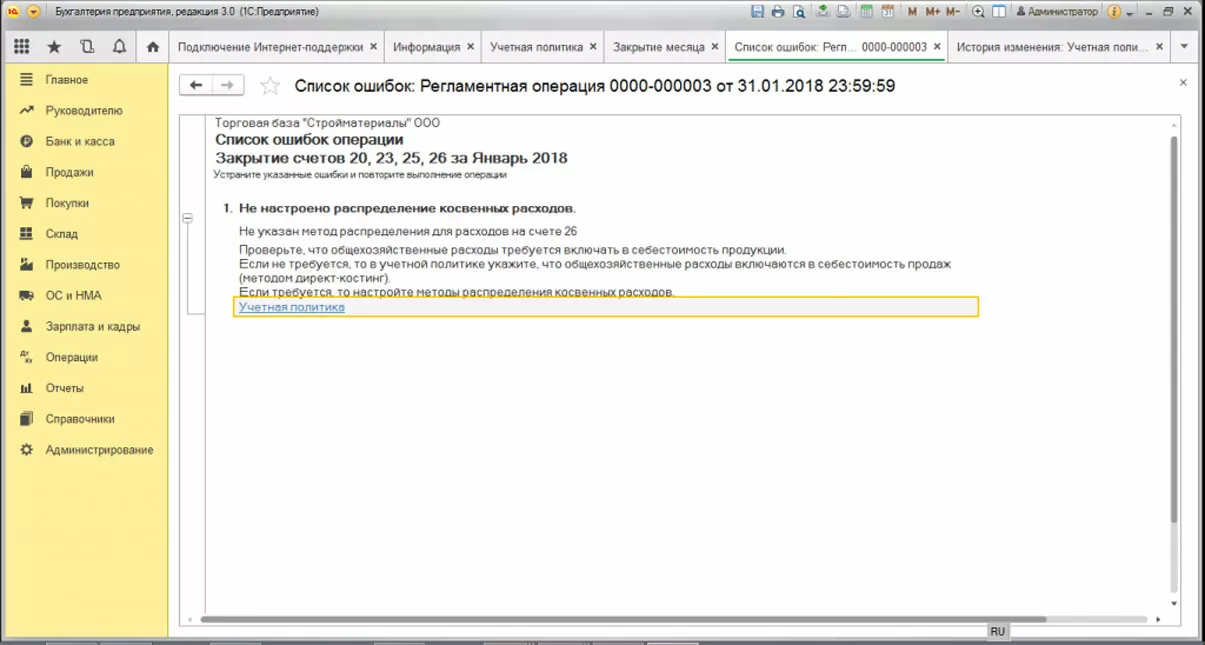
Task: Click the Администрирование gear icon
Action: pyautogui.click(x=27, y=450)
